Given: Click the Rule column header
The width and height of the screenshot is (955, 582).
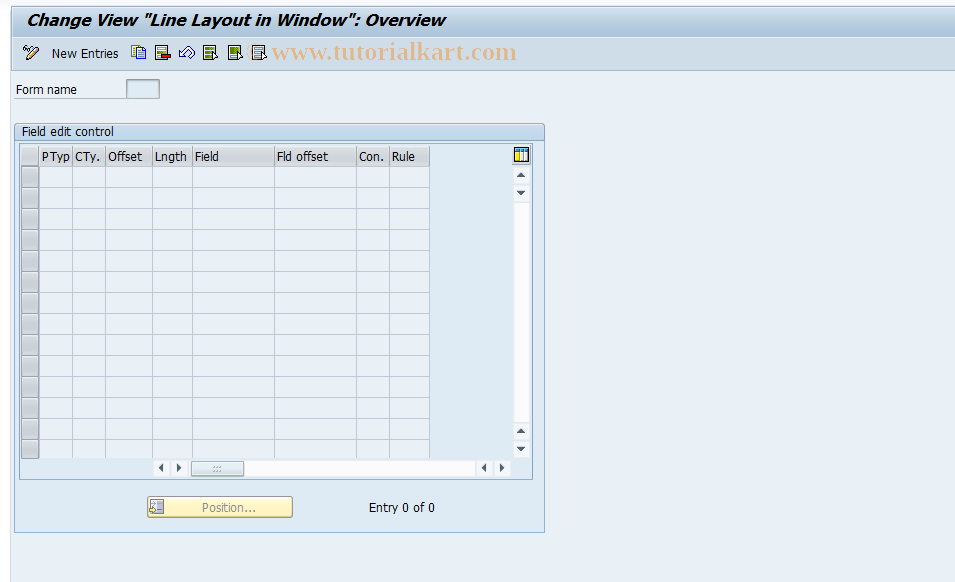Looking at the screenshot, I should 409,156.
